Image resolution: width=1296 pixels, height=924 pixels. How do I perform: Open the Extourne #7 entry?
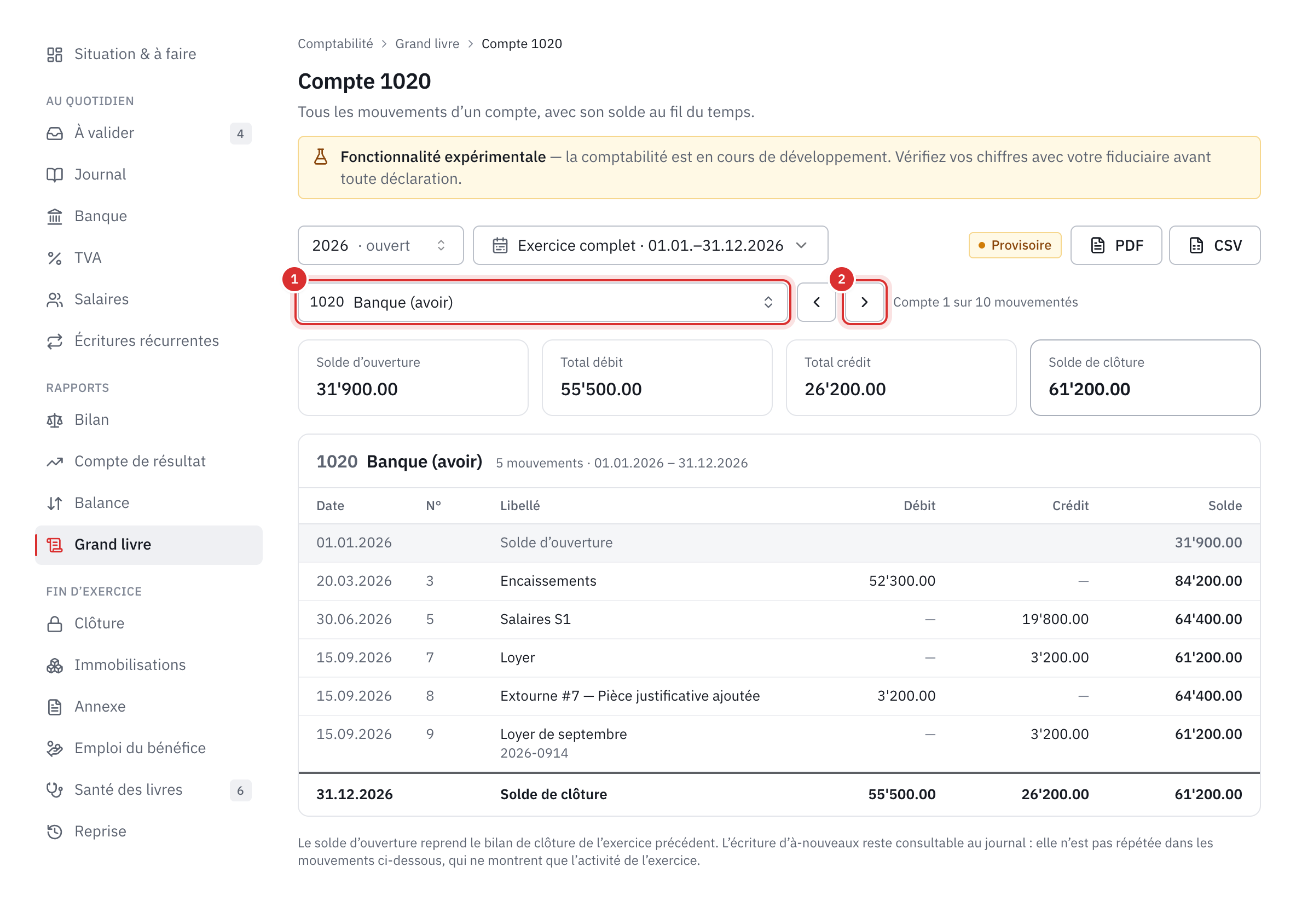779,696
